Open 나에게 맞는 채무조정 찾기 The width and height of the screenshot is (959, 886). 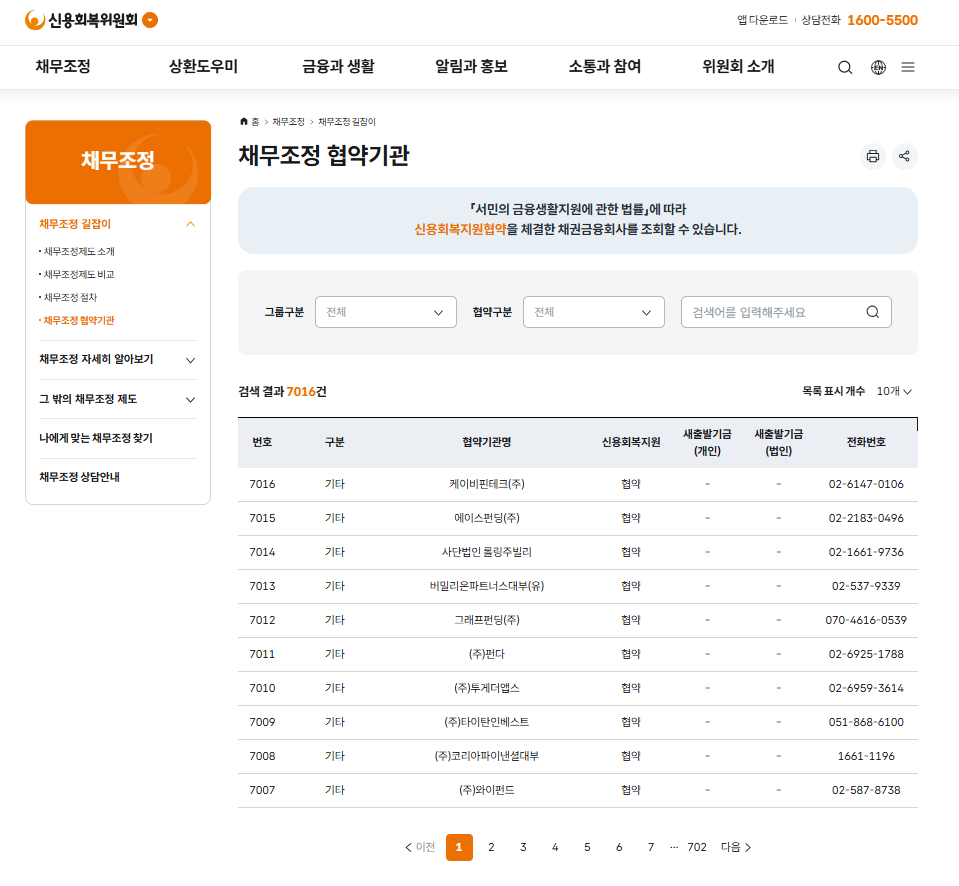[96, 438]
